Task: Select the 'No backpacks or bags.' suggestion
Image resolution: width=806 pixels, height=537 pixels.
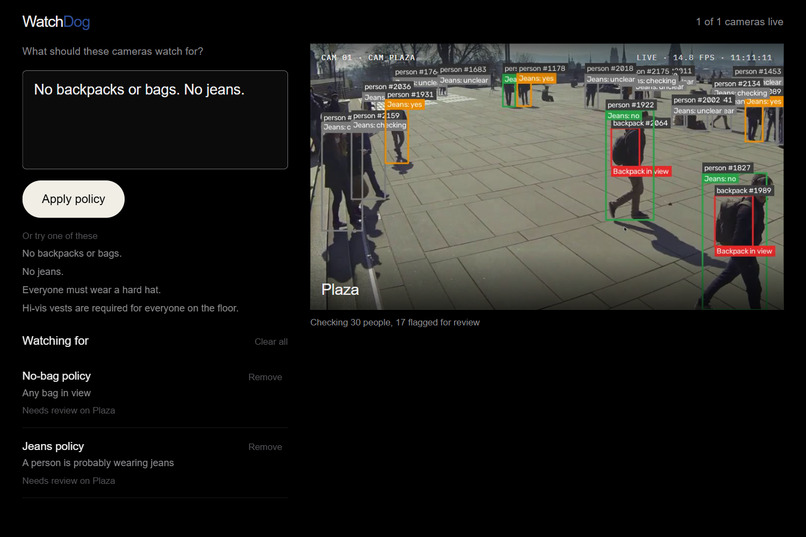Action: tap(72, 253)
